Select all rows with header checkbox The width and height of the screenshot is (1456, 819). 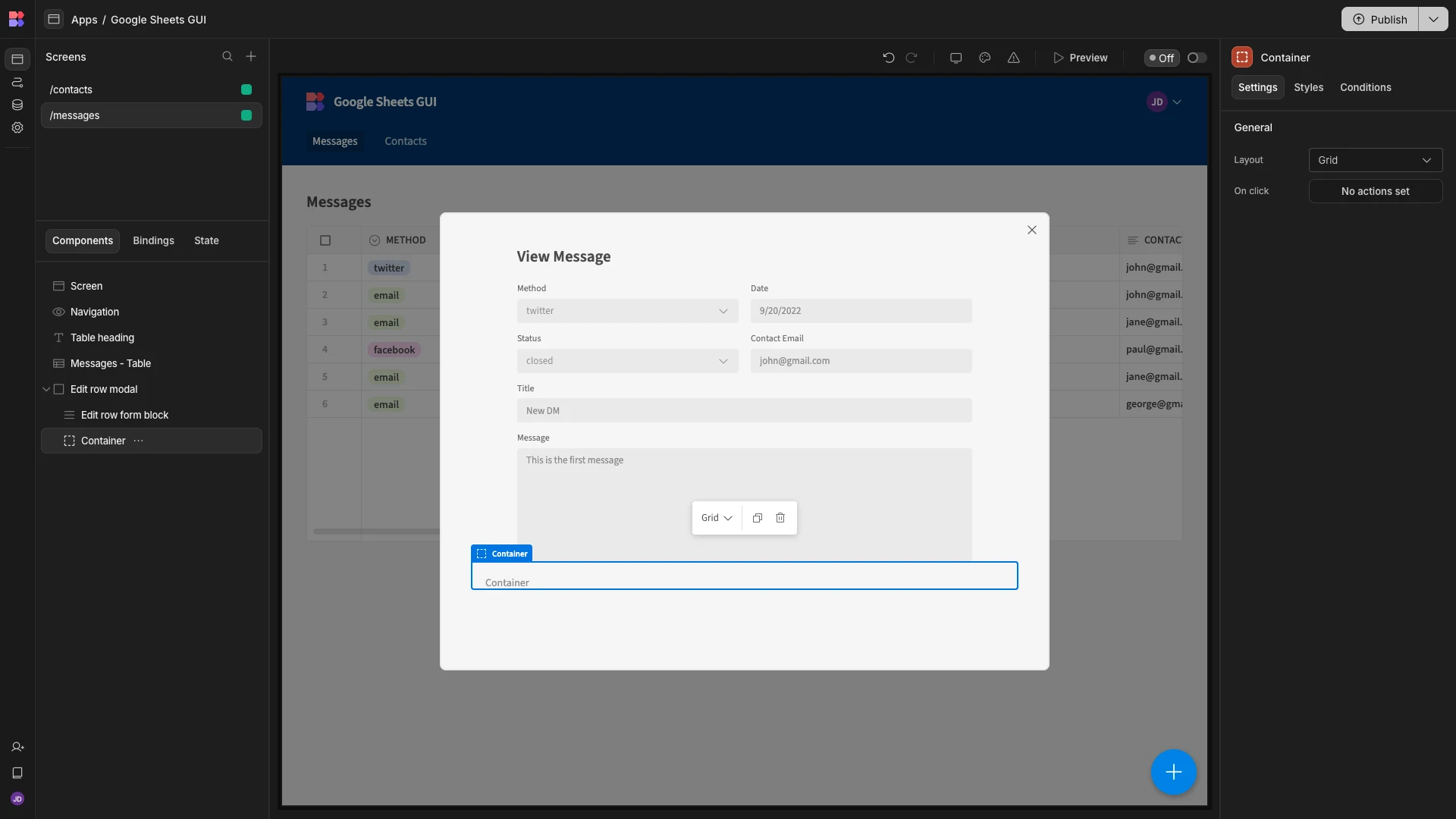(x=325, y=240)
